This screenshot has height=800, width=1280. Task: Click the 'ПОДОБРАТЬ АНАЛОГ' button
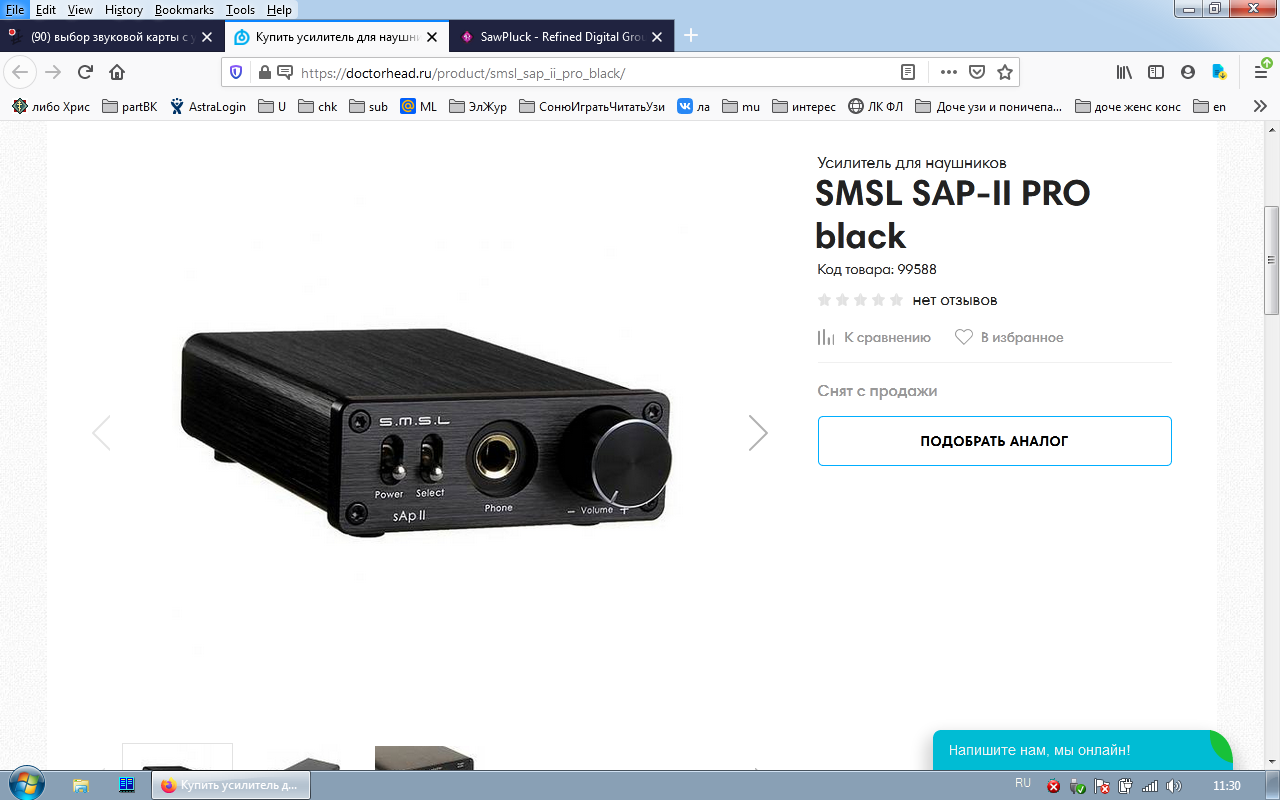point(995,441)
